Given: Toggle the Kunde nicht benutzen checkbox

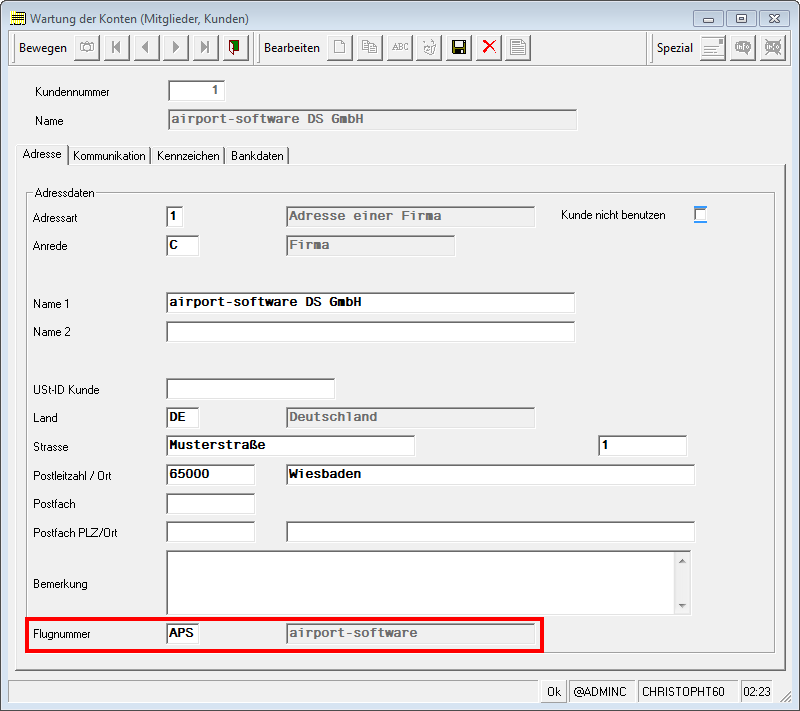Looking at the screenshot, I should pyautogui.click(x=700, y=214).
